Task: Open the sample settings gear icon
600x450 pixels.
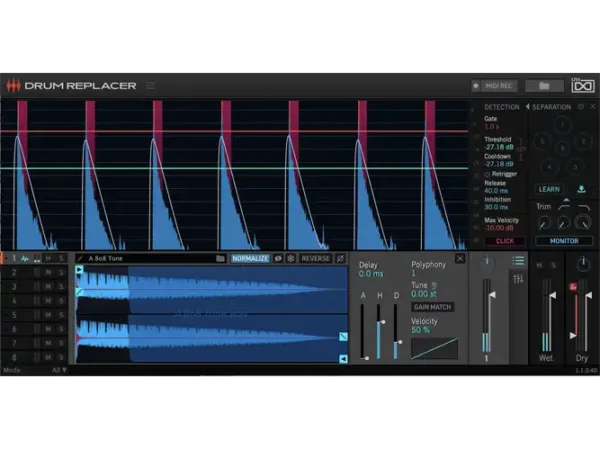Action: (x=290, y=259)
